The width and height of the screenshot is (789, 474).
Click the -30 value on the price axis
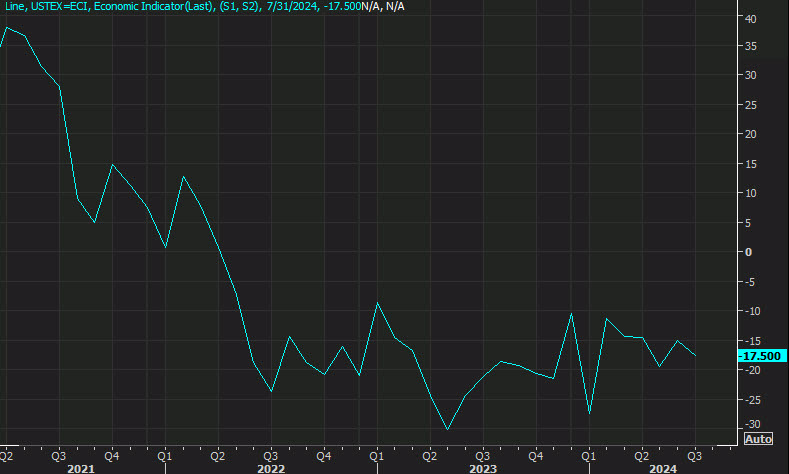[x=751, y=424]
